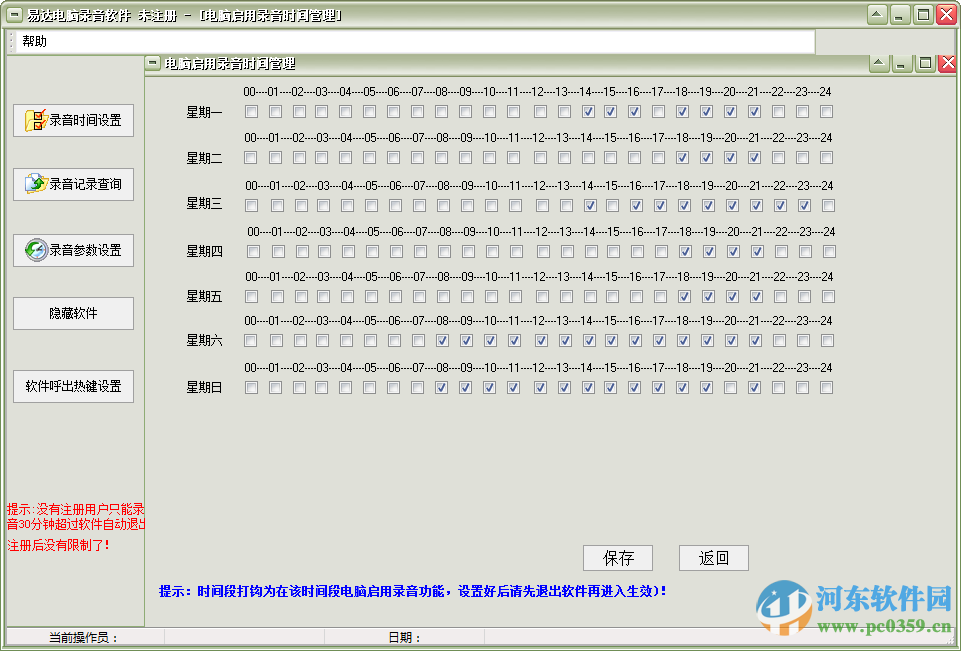
Task: Click the 星期四 row label
Action: coord(204,251)
